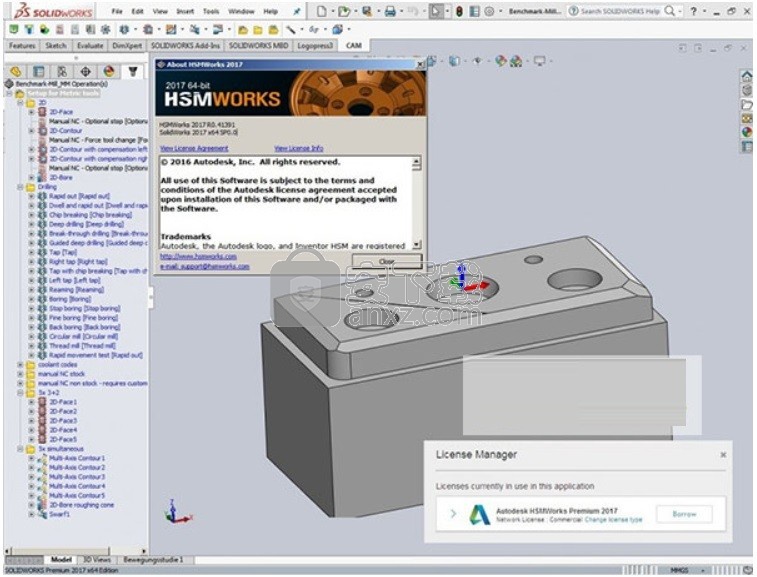The width and height of the screenshot is (757, 577).
Task: Click the About dialog scrollbar down arrow
Action: (417, 245)
